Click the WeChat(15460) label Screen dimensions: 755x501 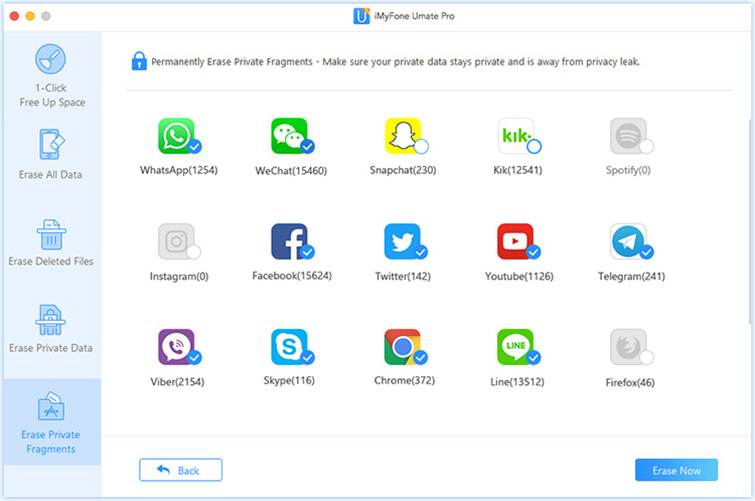tap(291, 171)
